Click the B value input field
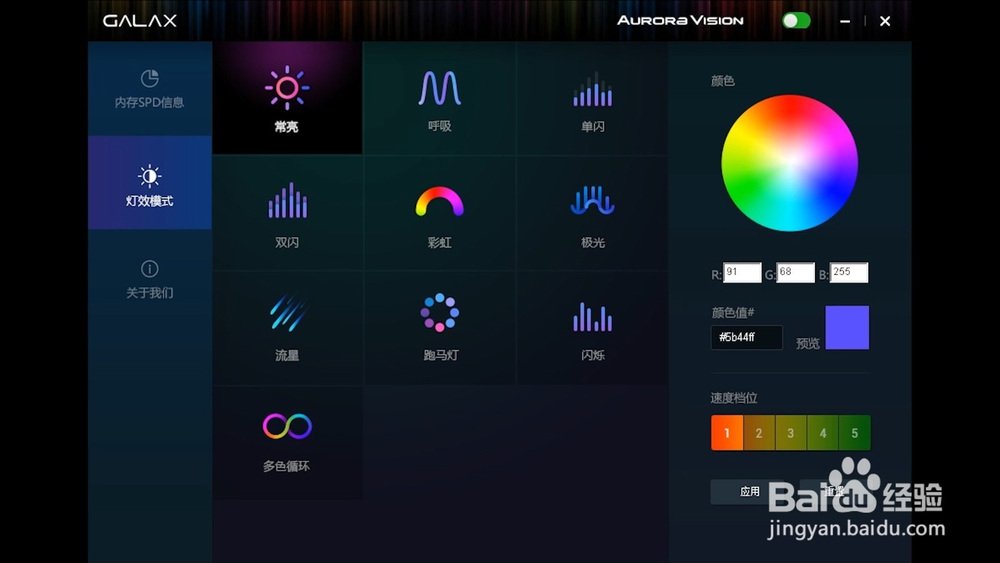This screenshot has height=563, width=1000. click(x=849, y=272)
